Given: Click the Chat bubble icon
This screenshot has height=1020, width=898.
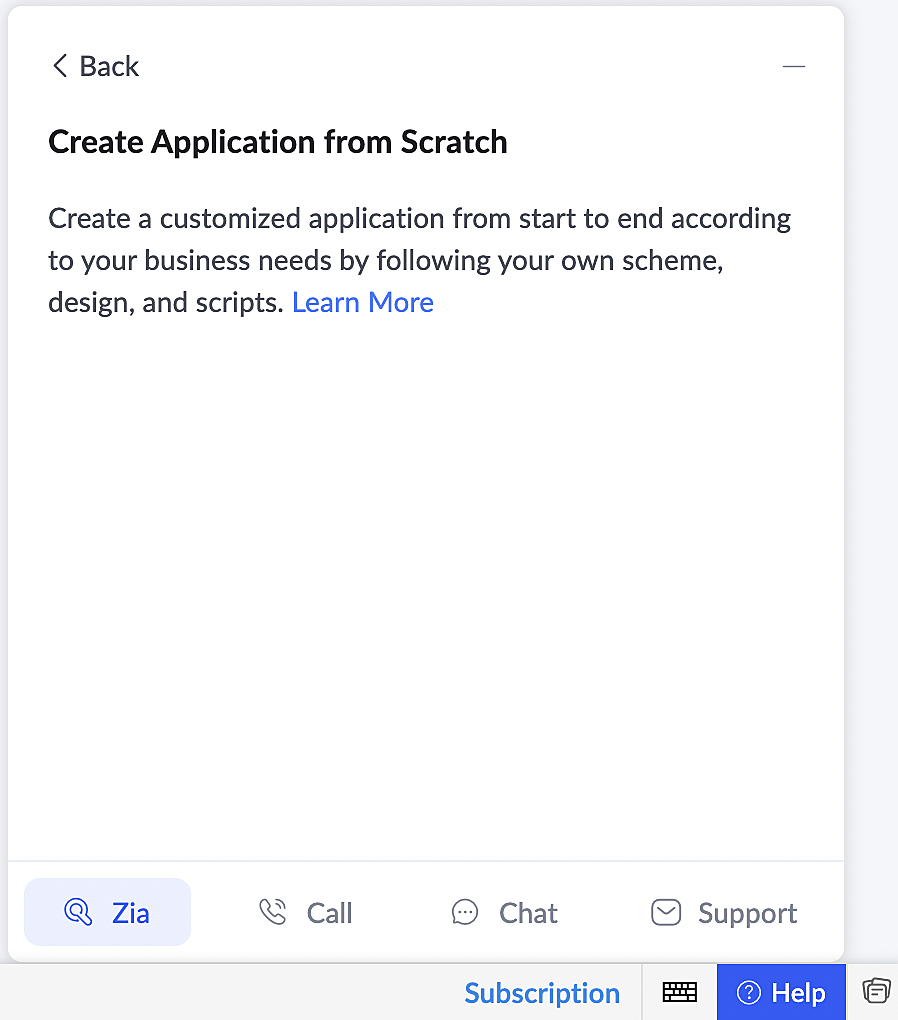Looking at the screenshot, I should [x=465, y=912].
